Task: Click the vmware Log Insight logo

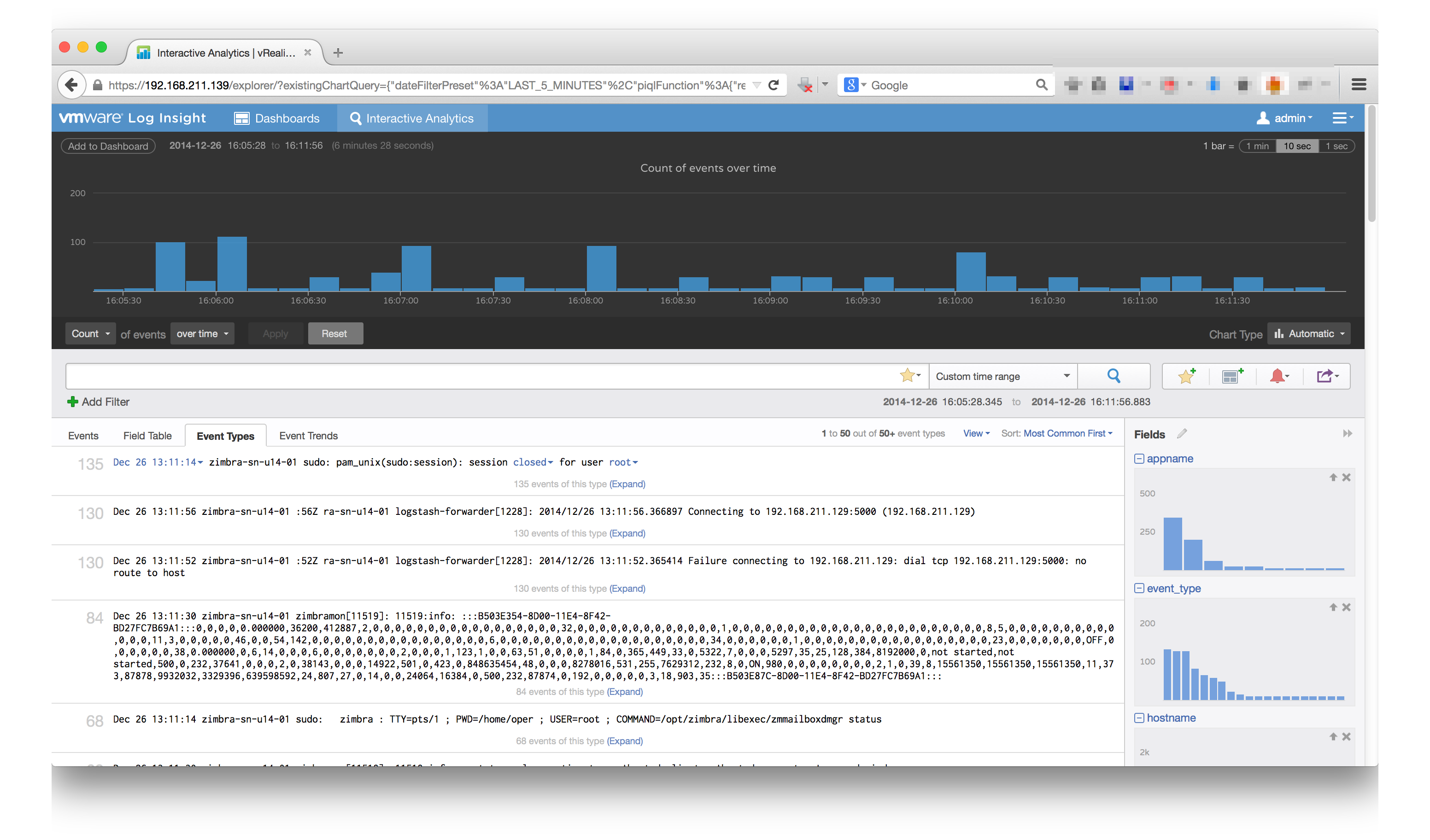Action: click(x=132, y=118)
